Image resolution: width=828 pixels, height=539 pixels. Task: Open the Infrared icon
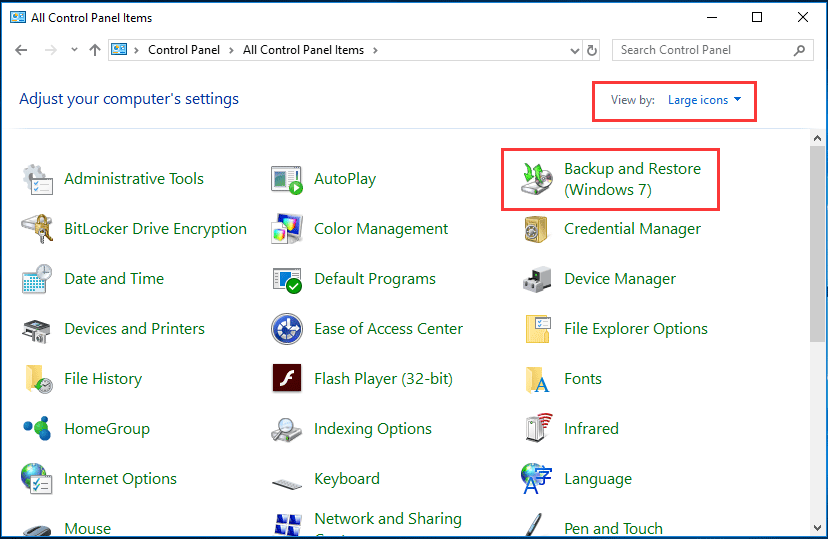point(537,429)
